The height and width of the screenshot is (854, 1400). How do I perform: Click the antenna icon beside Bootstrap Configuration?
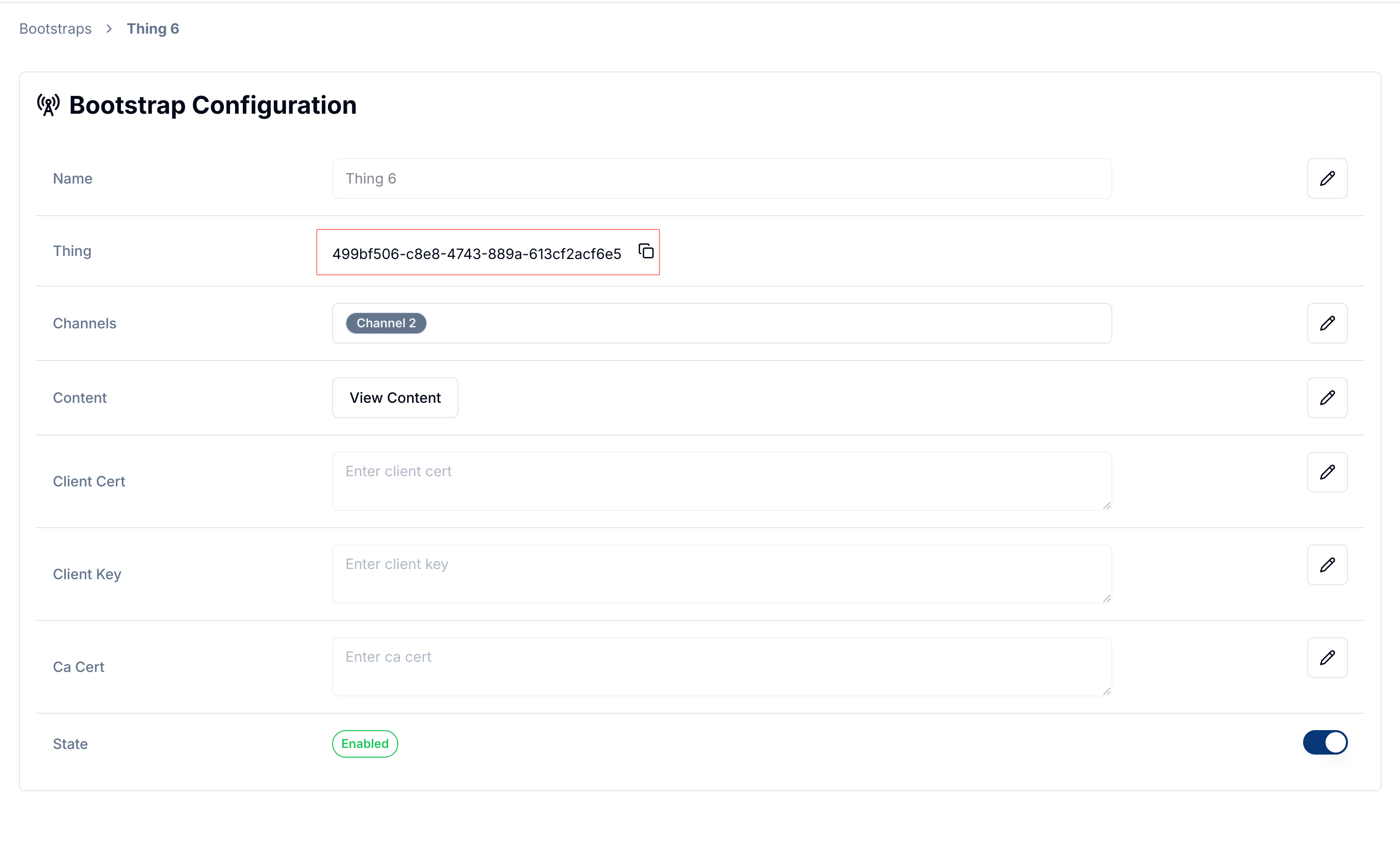pos(48,105)
